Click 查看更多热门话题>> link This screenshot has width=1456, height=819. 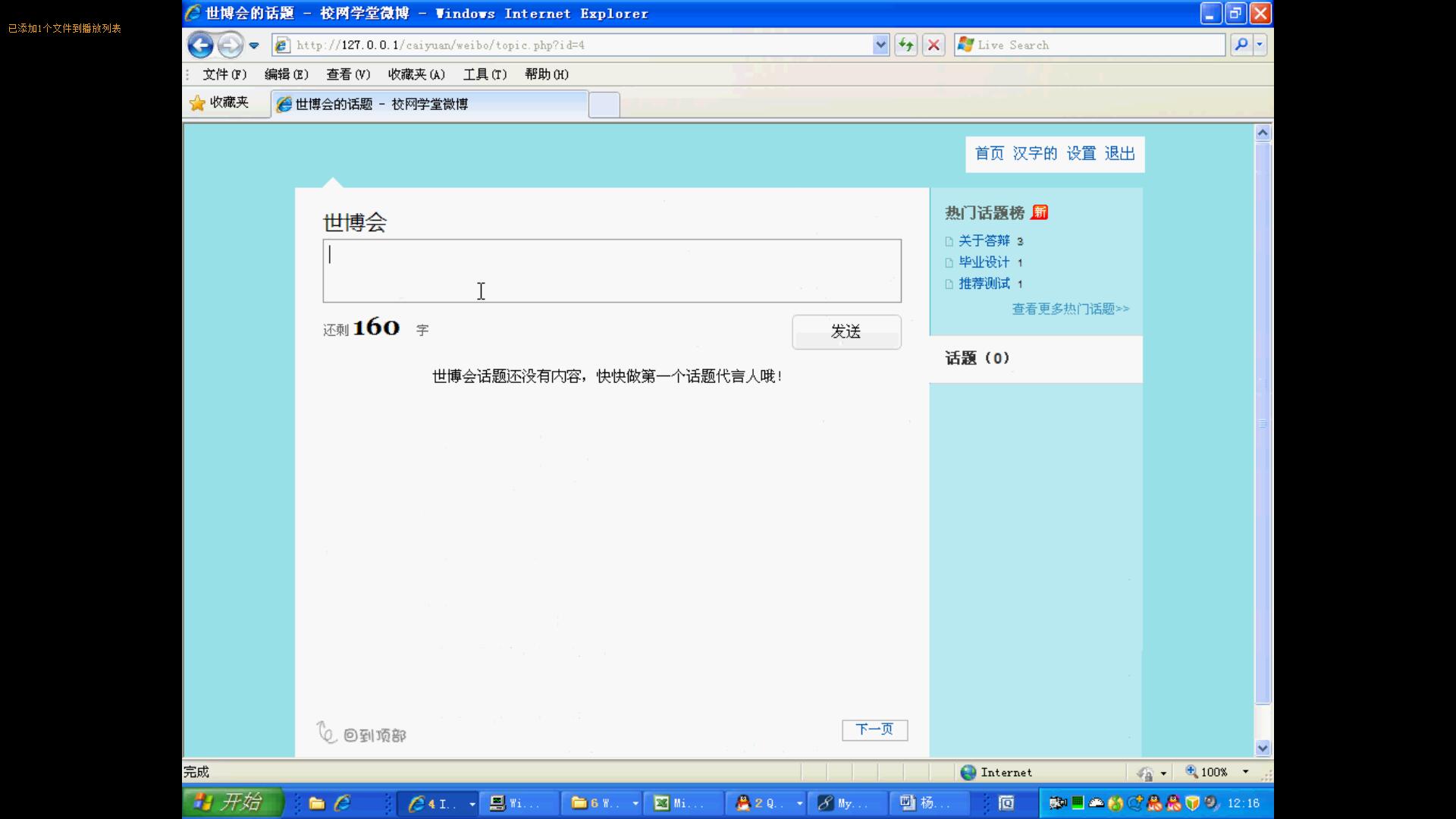1070,309
